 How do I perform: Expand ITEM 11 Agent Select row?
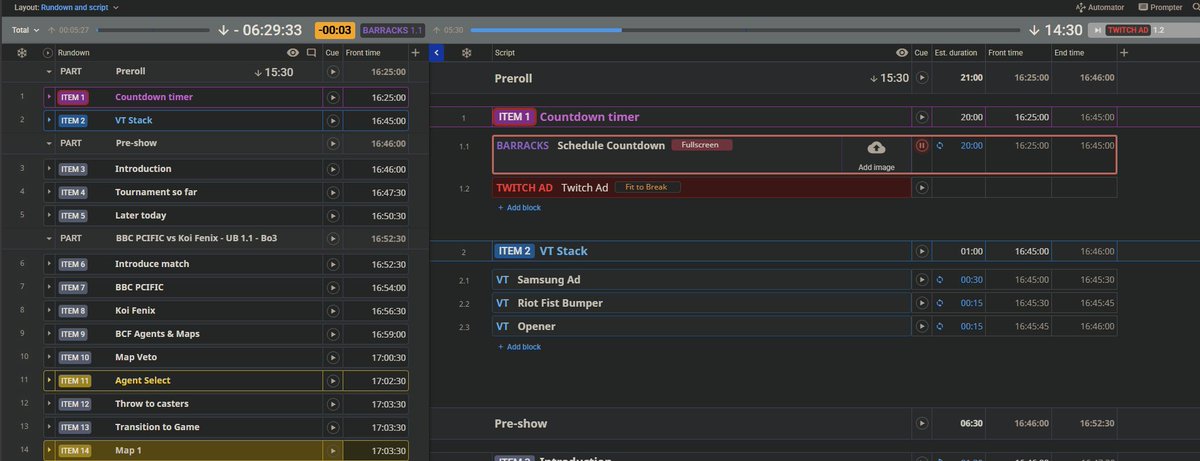tap(49, 380)
